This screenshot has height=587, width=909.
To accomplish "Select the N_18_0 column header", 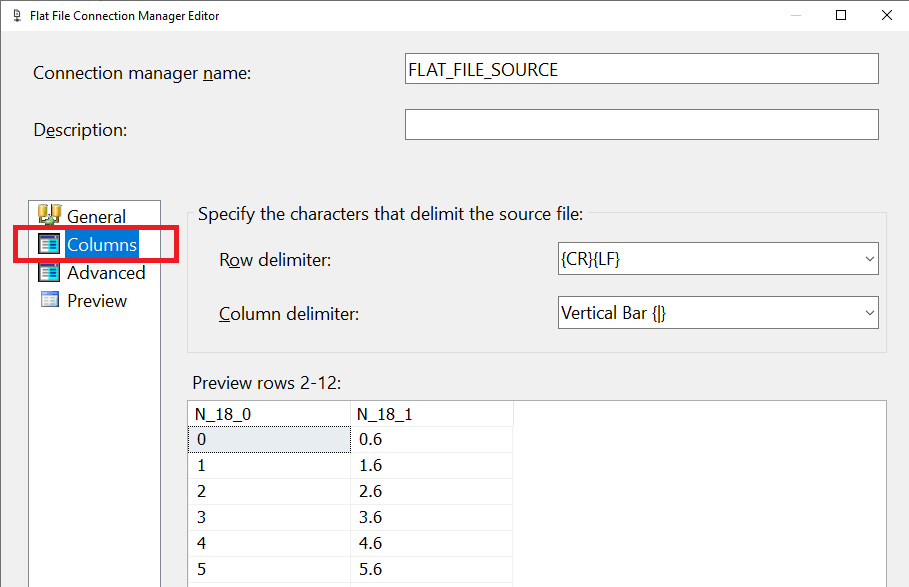I will (x=269, y=414).
